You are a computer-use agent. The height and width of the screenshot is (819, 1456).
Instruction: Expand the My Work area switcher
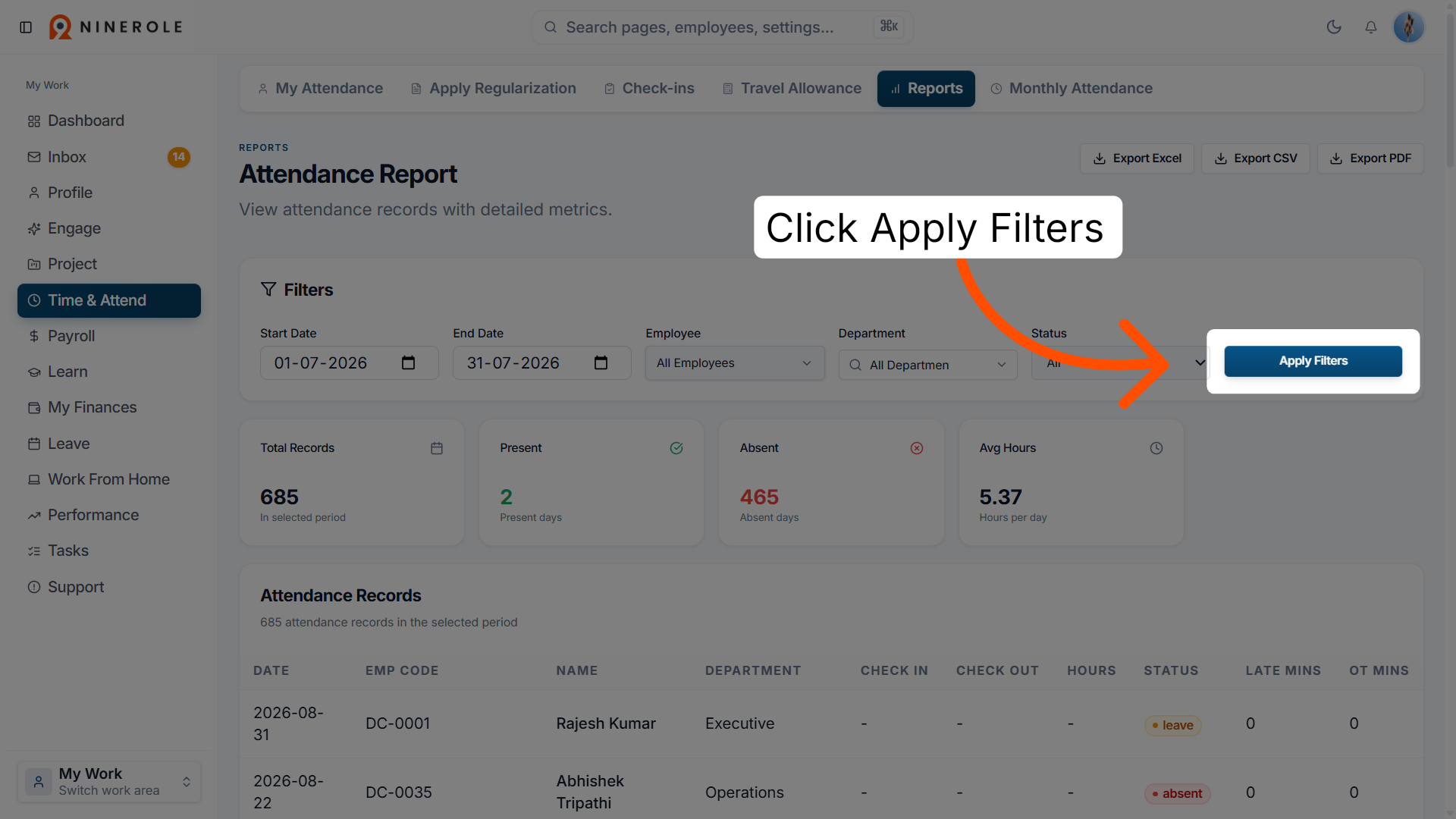click(x=109, y=782)
